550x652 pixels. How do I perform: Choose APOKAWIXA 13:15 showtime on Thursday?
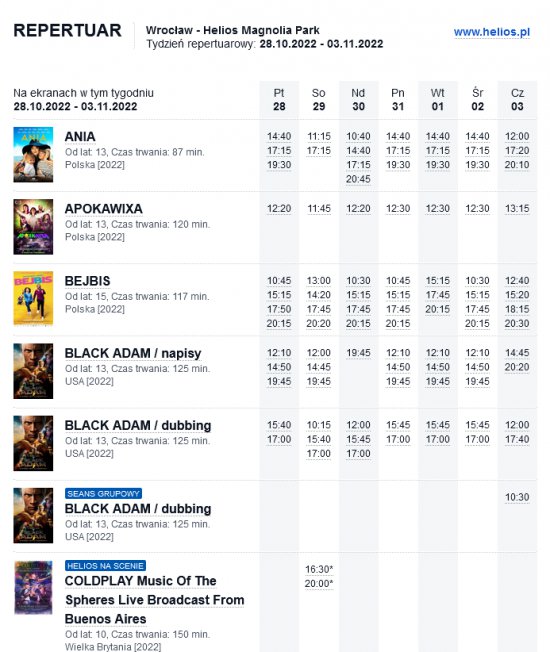[x=517, y=209]
